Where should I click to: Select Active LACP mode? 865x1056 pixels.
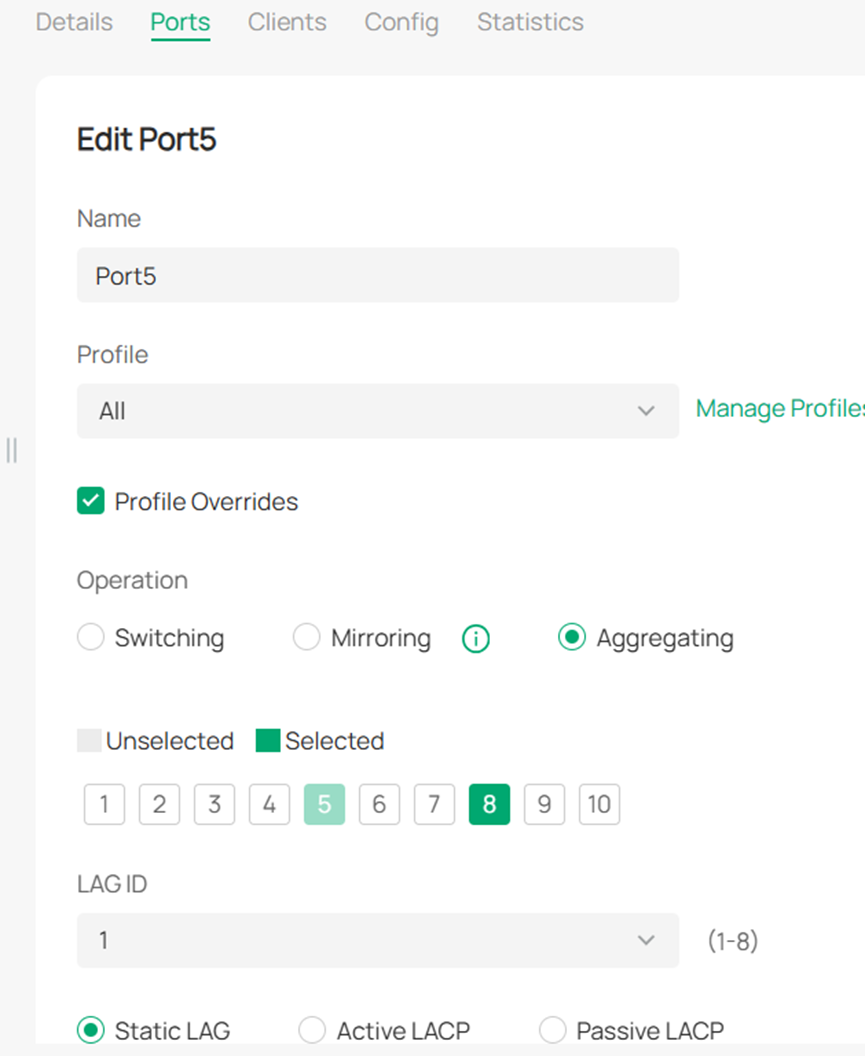pyautogui.click(x=313, y=1030)
